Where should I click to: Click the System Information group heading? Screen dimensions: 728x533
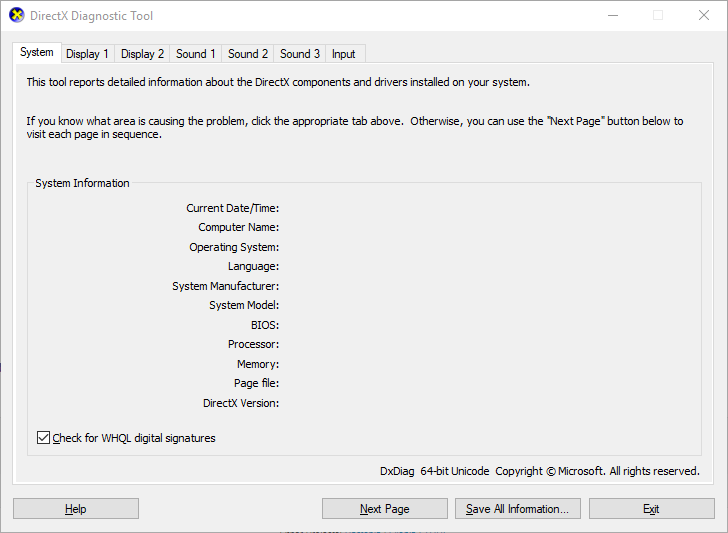(82, 183)
